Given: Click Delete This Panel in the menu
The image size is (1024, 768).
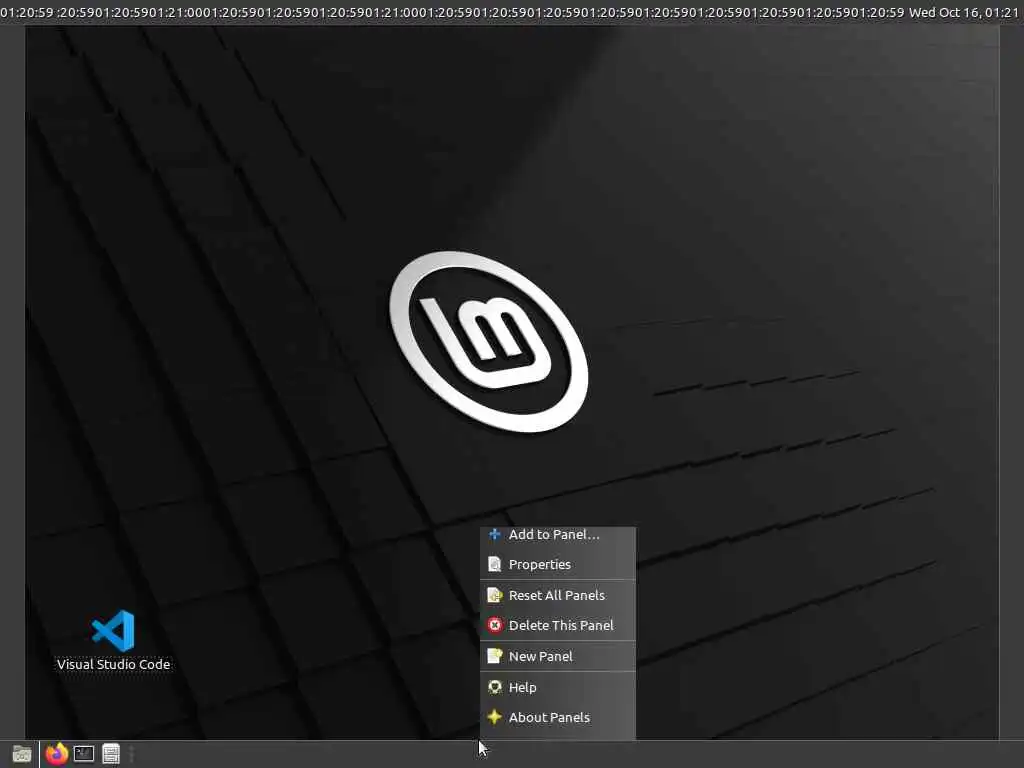Looking at the screenshot, I should tap(558, 625).
